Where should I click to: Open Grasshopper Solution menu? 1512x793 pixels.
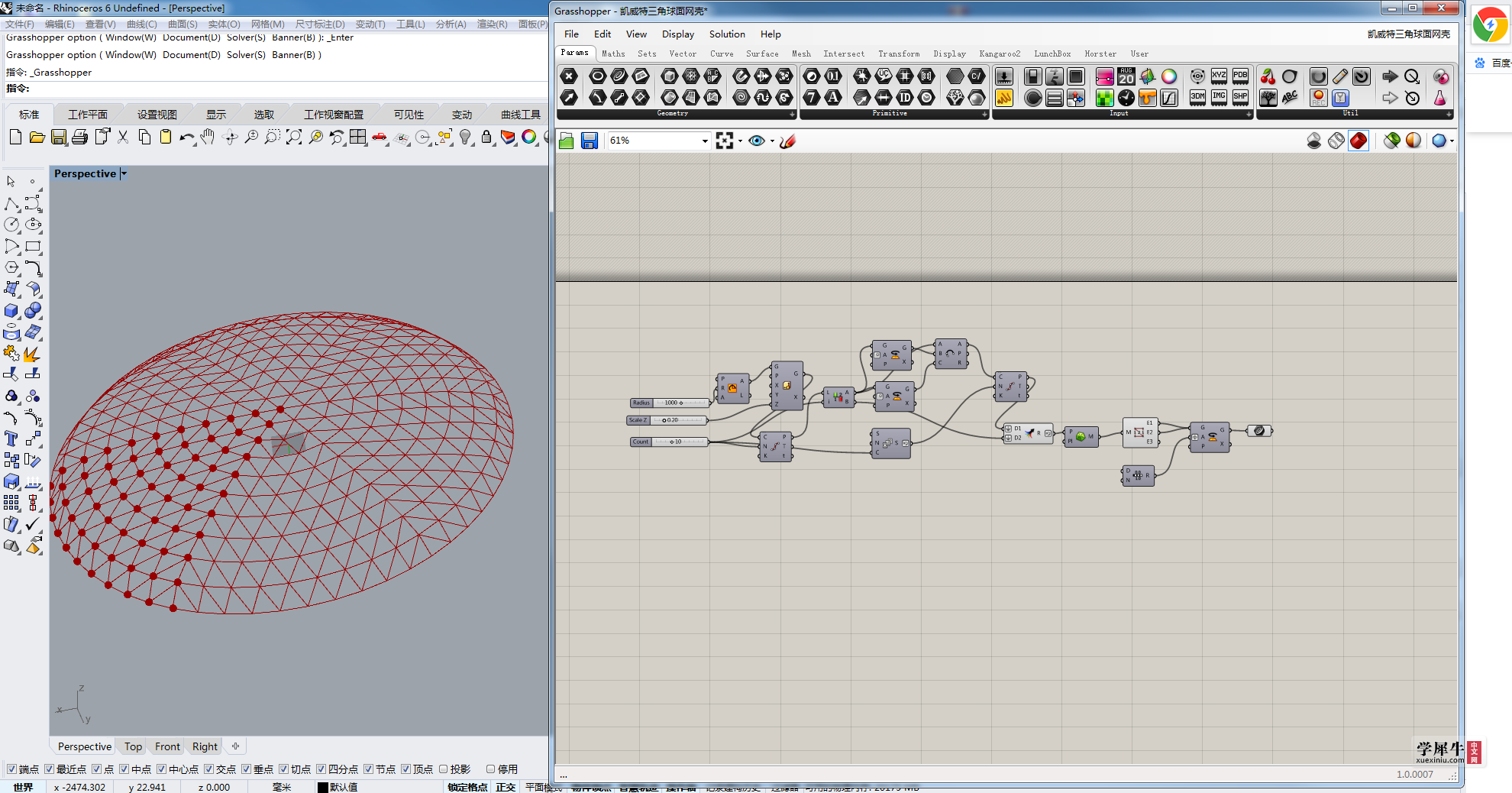coord(727,34)
